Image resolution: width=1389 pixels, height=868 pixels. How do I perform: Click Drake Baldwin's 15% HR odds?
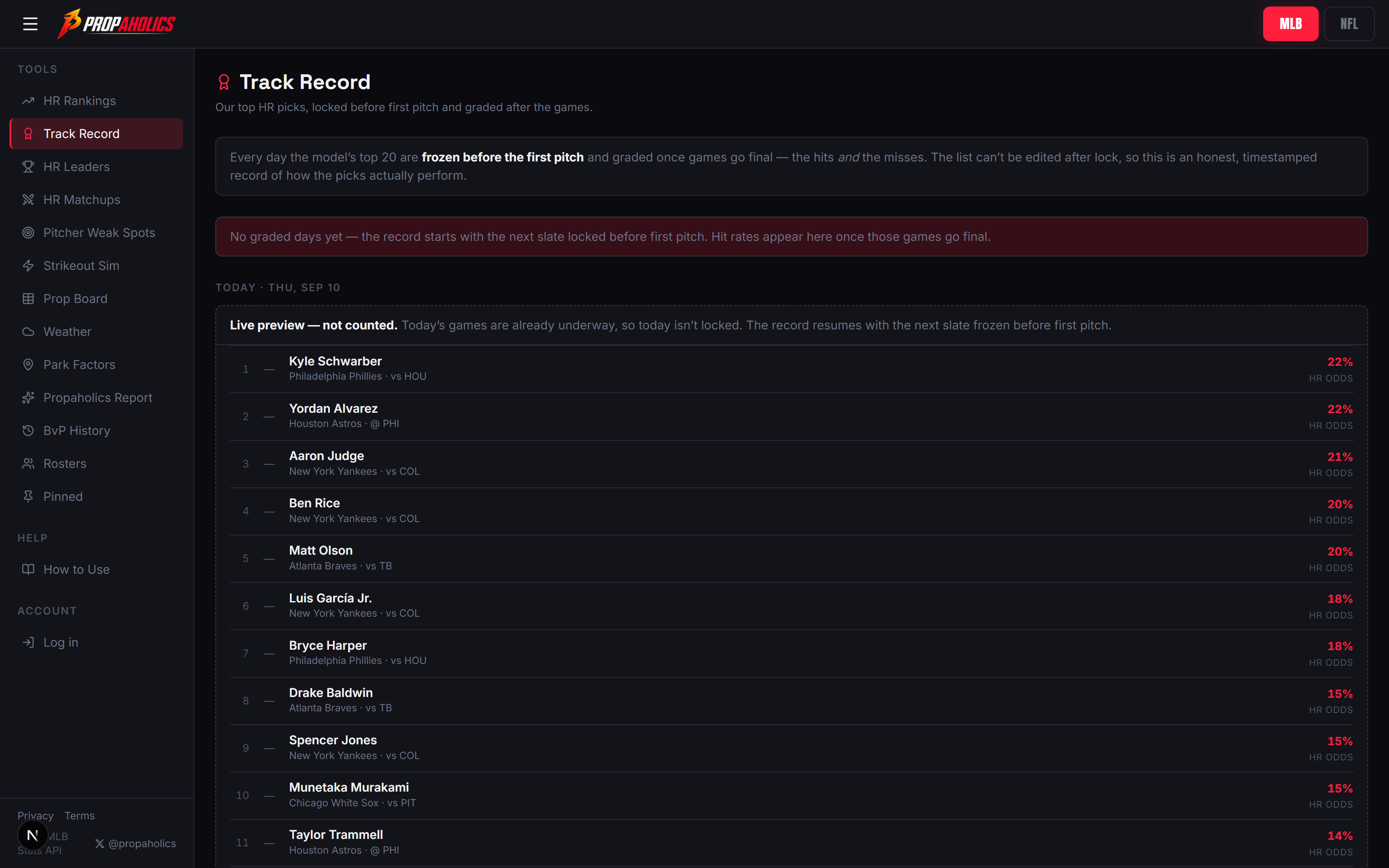click(x=1340, y=694)
